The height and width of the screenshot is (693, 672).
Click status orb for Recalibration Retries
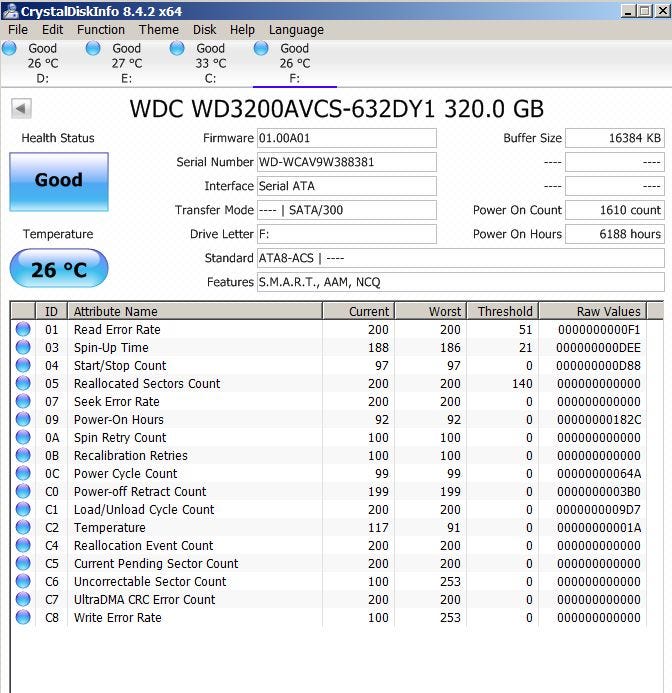point(23,455)
